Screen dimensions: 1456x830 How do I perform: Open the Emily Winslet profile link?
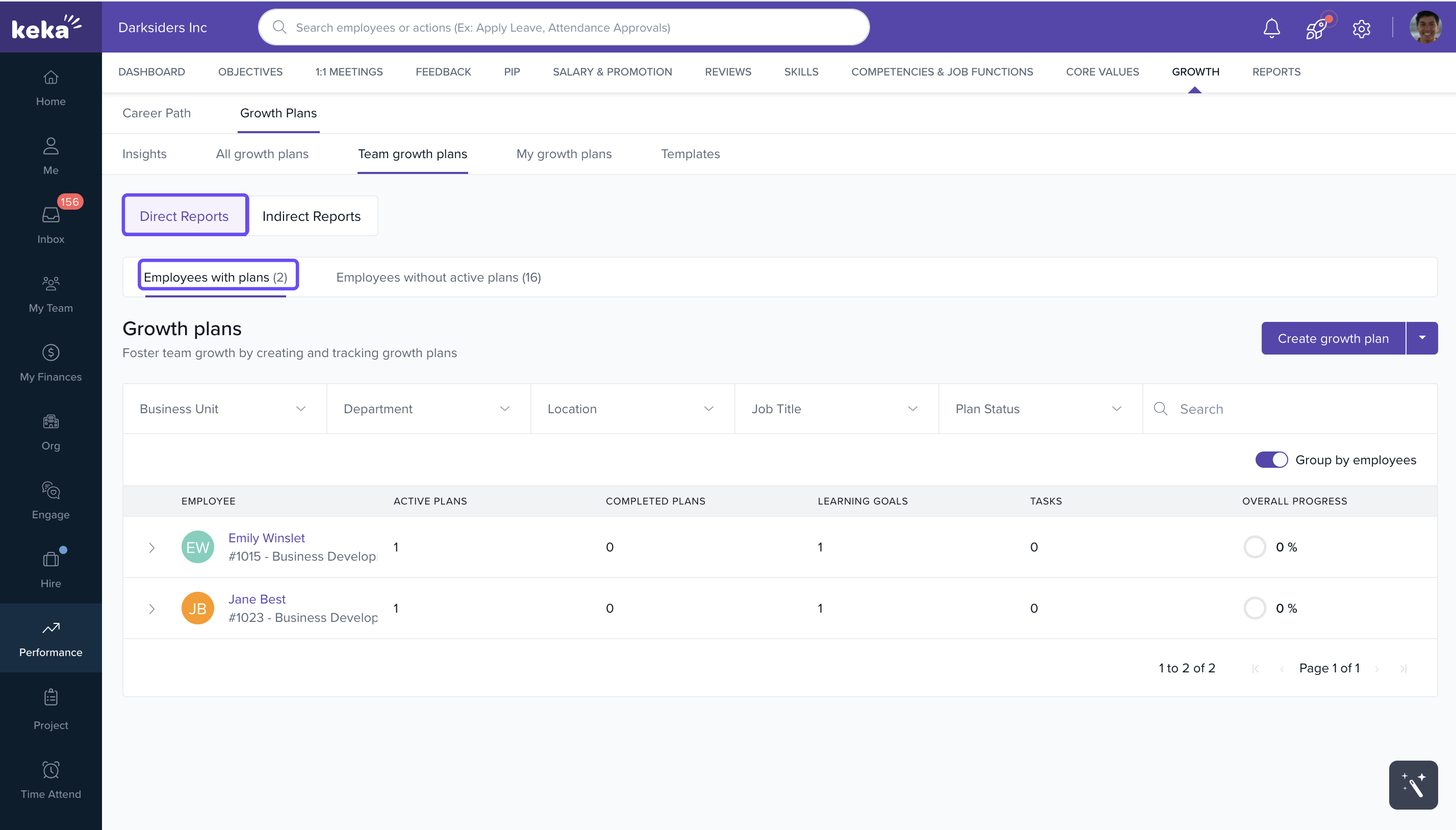point(266,538)
